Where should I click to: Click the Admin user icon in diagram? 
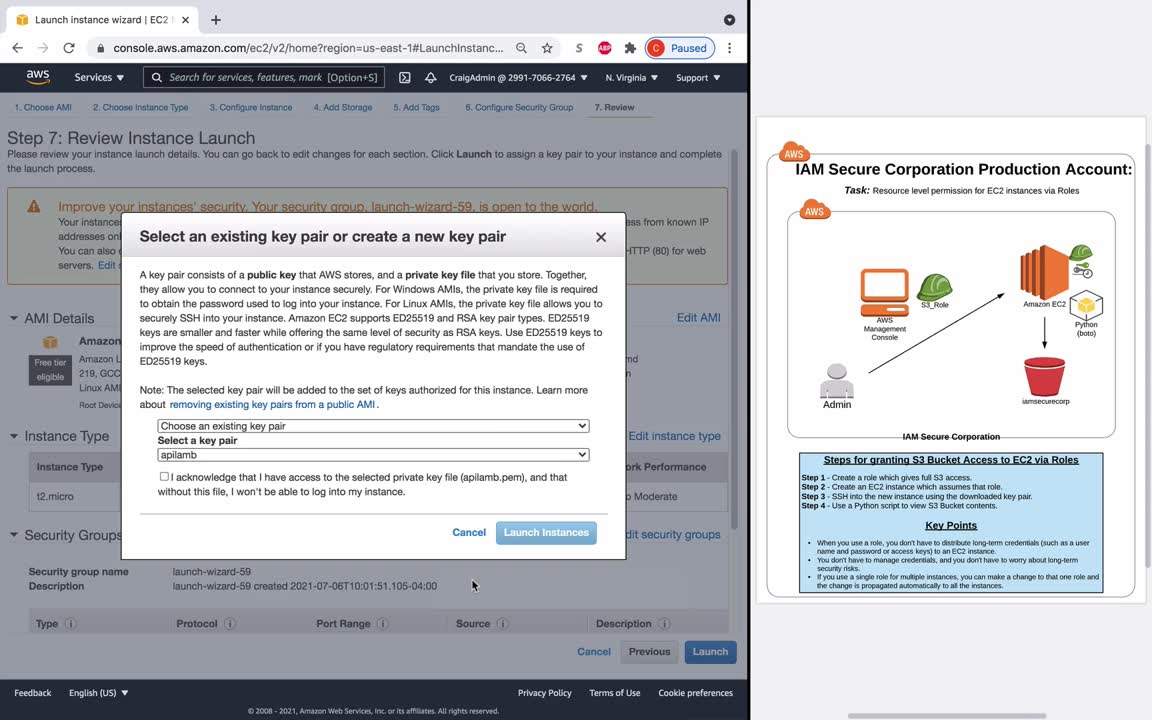(x=837, y=381)
